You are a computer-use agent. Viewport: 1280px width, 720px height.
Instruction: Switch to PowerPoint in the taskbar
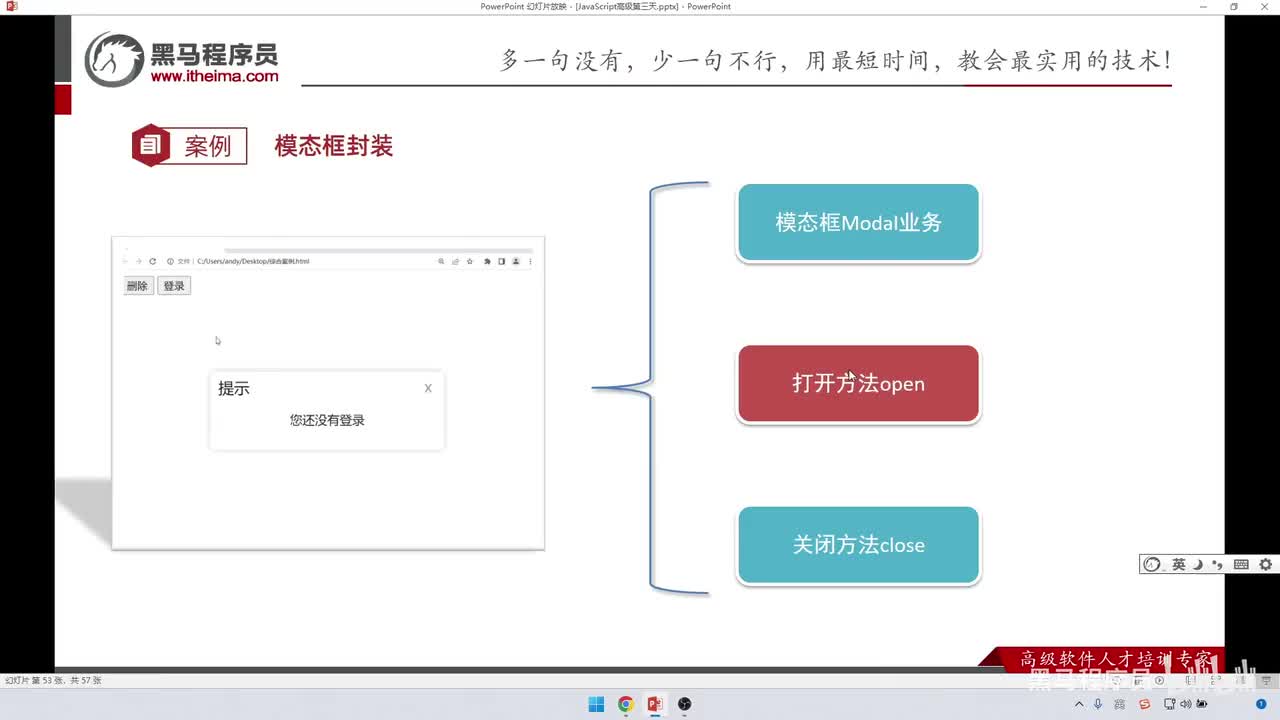click(x=655, y=704)
